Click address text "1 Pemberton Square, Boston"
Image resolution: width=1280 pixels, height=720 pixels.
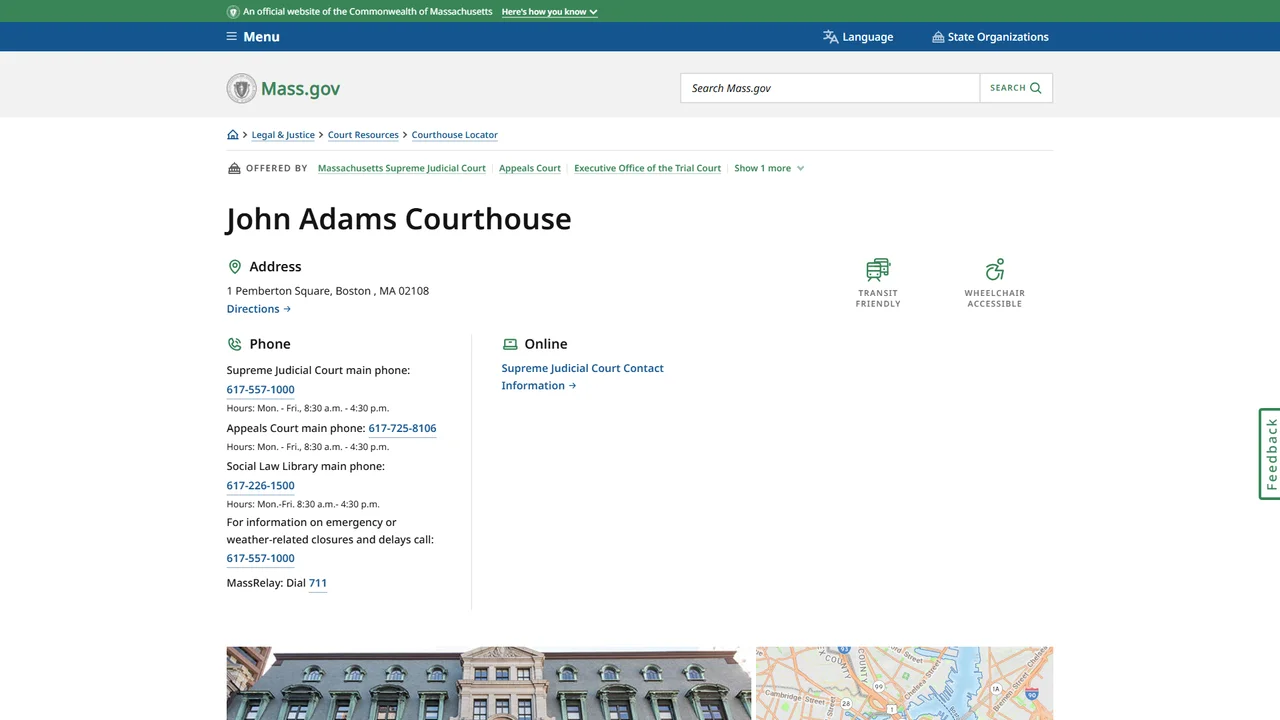299,291
